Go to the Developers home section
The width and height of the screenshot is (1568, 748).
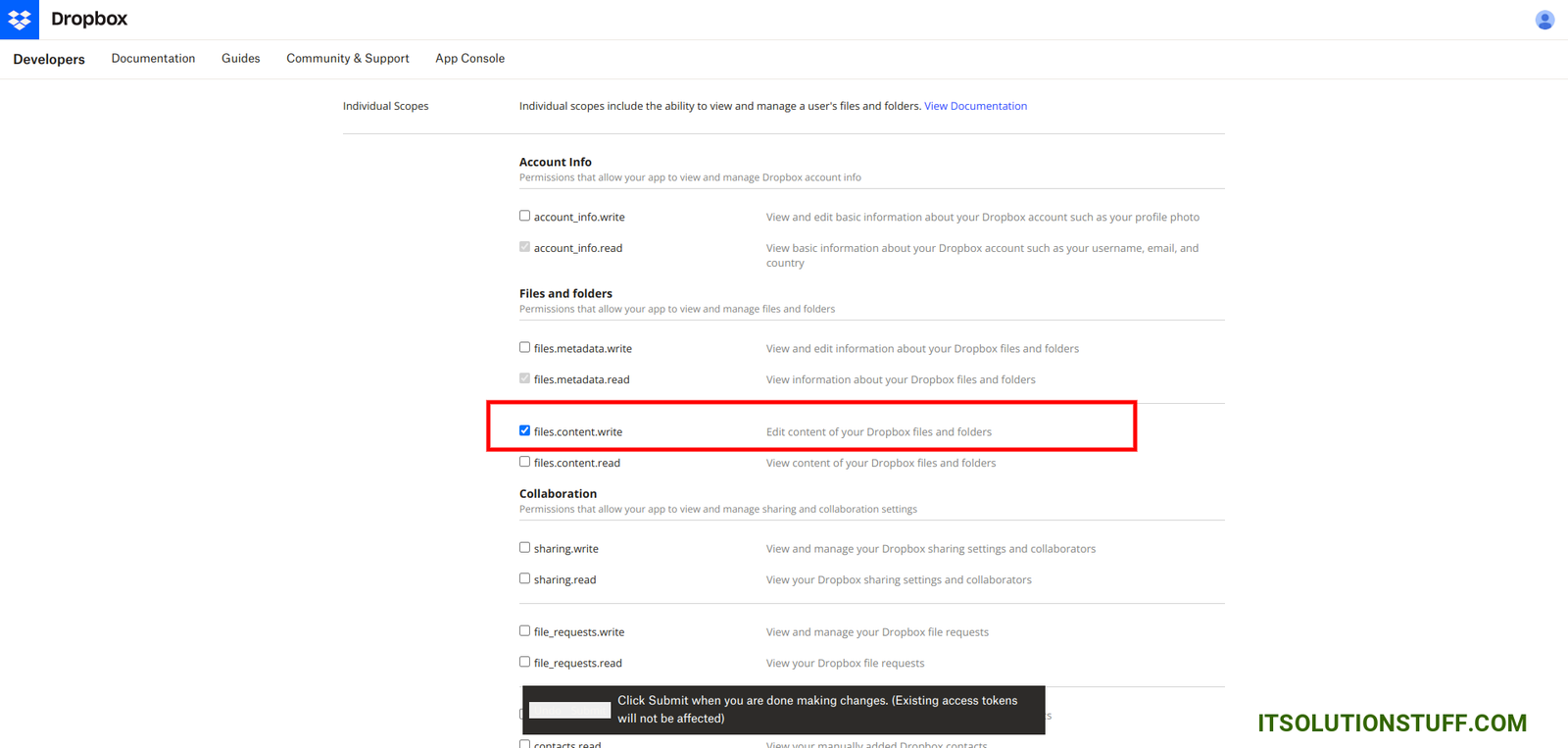(49, 59)
